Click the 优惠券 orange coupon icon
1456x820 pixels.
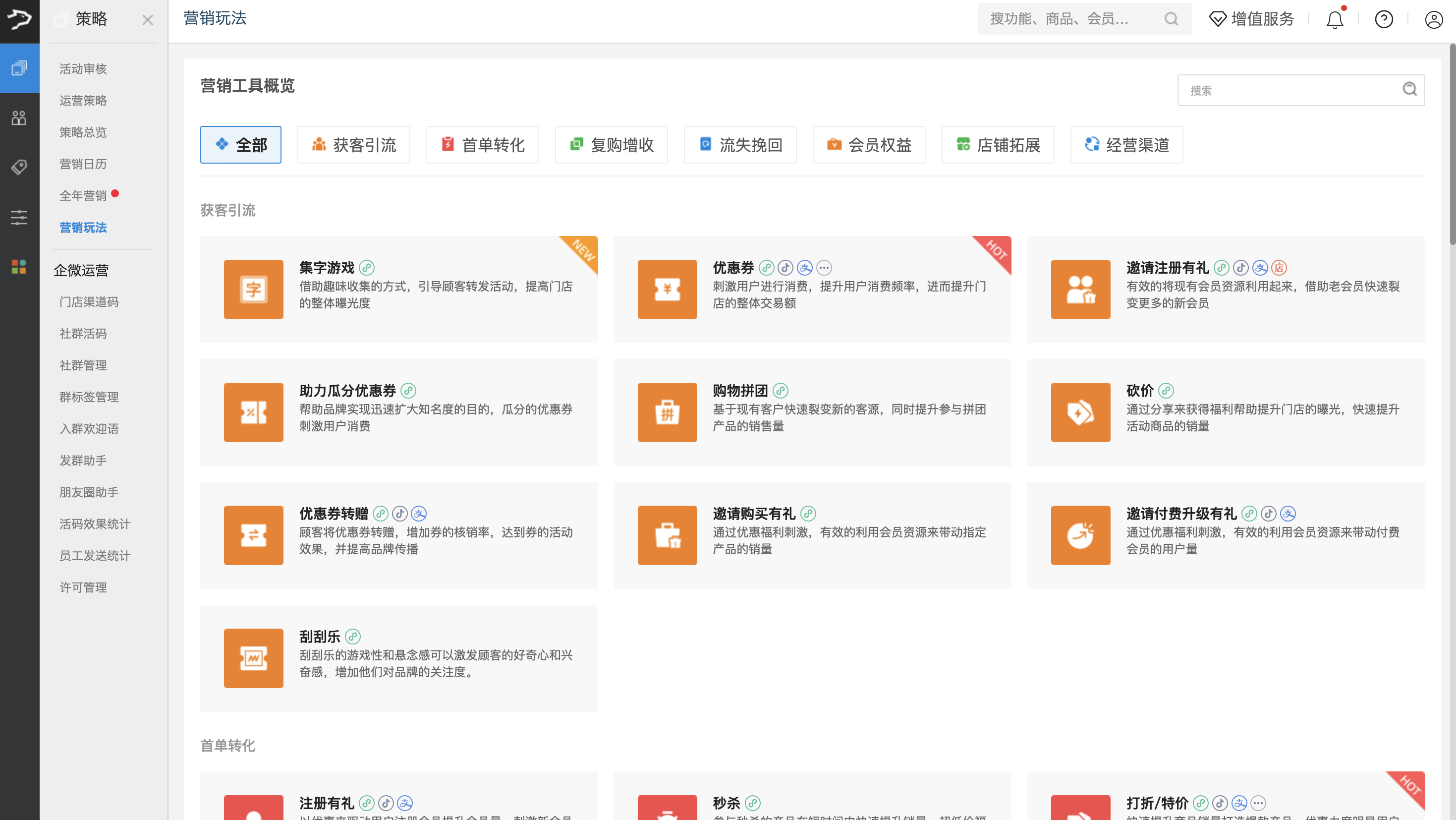(x=667, y=290)
